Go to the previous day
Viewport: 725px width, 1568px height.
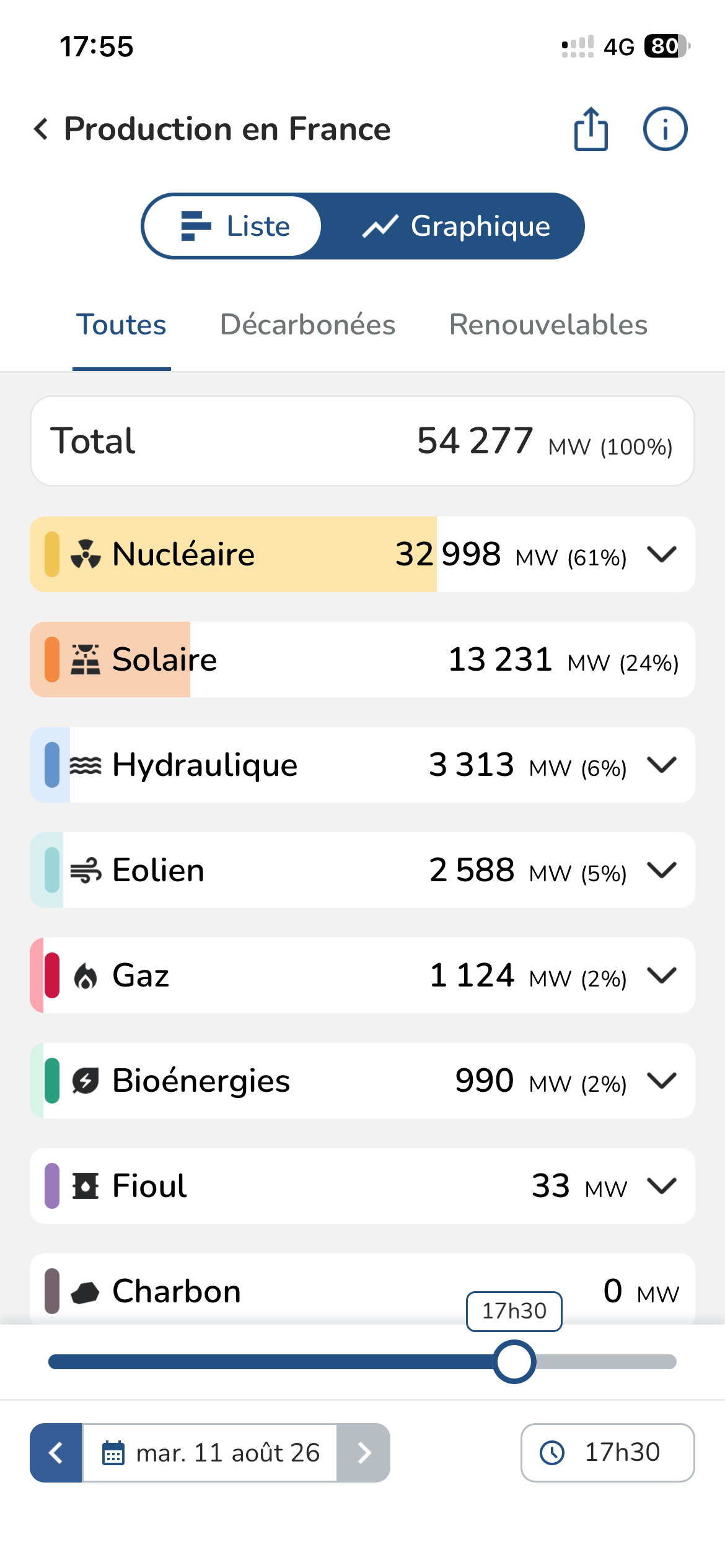56,1453
